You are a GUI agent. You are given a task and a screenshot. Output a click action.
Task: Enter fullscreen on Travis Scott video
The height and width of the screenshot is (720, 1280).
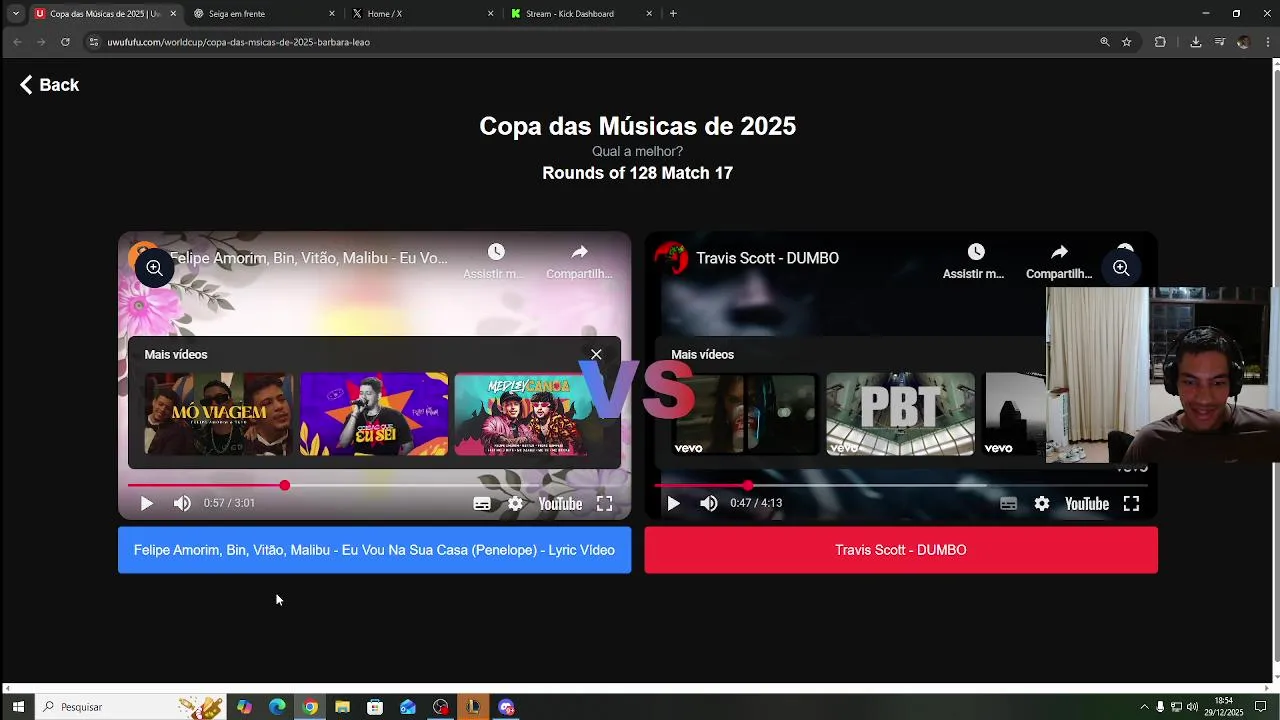1131,504
